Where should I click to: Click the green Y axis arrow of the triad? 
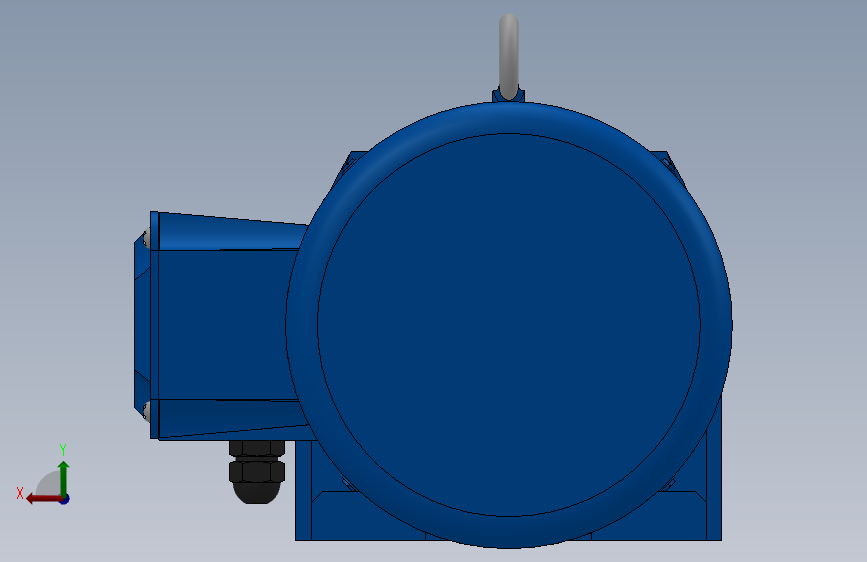pos(64,478)
